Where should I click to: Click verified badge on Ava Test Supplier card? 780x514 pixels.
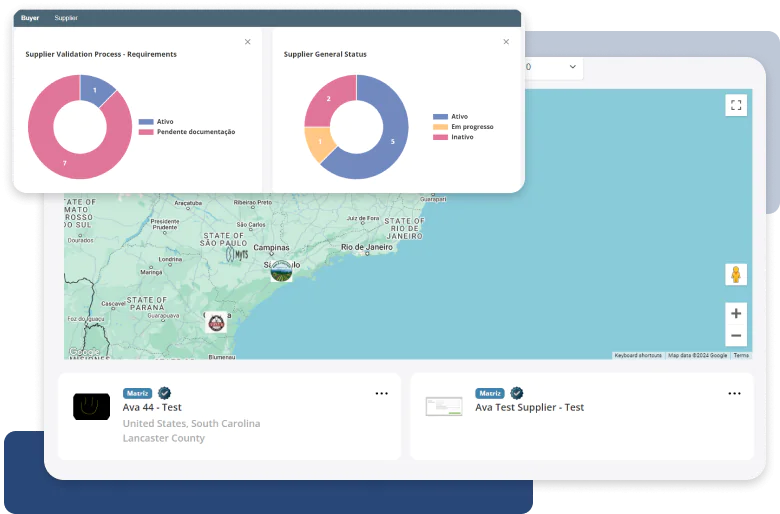[517, 393]
